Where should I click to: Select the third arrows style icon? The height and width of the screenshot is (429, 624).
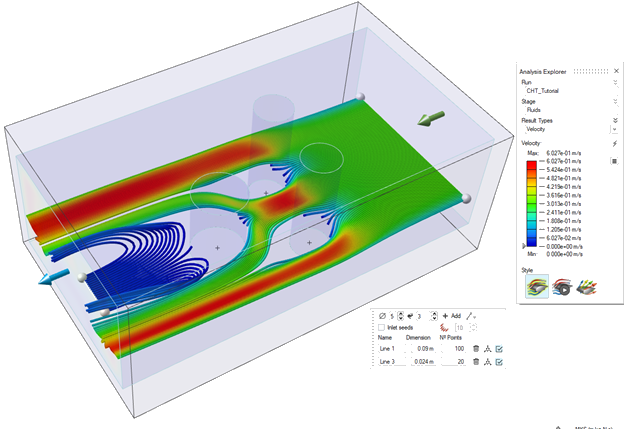pyautogui.click(x=589, y=285)
